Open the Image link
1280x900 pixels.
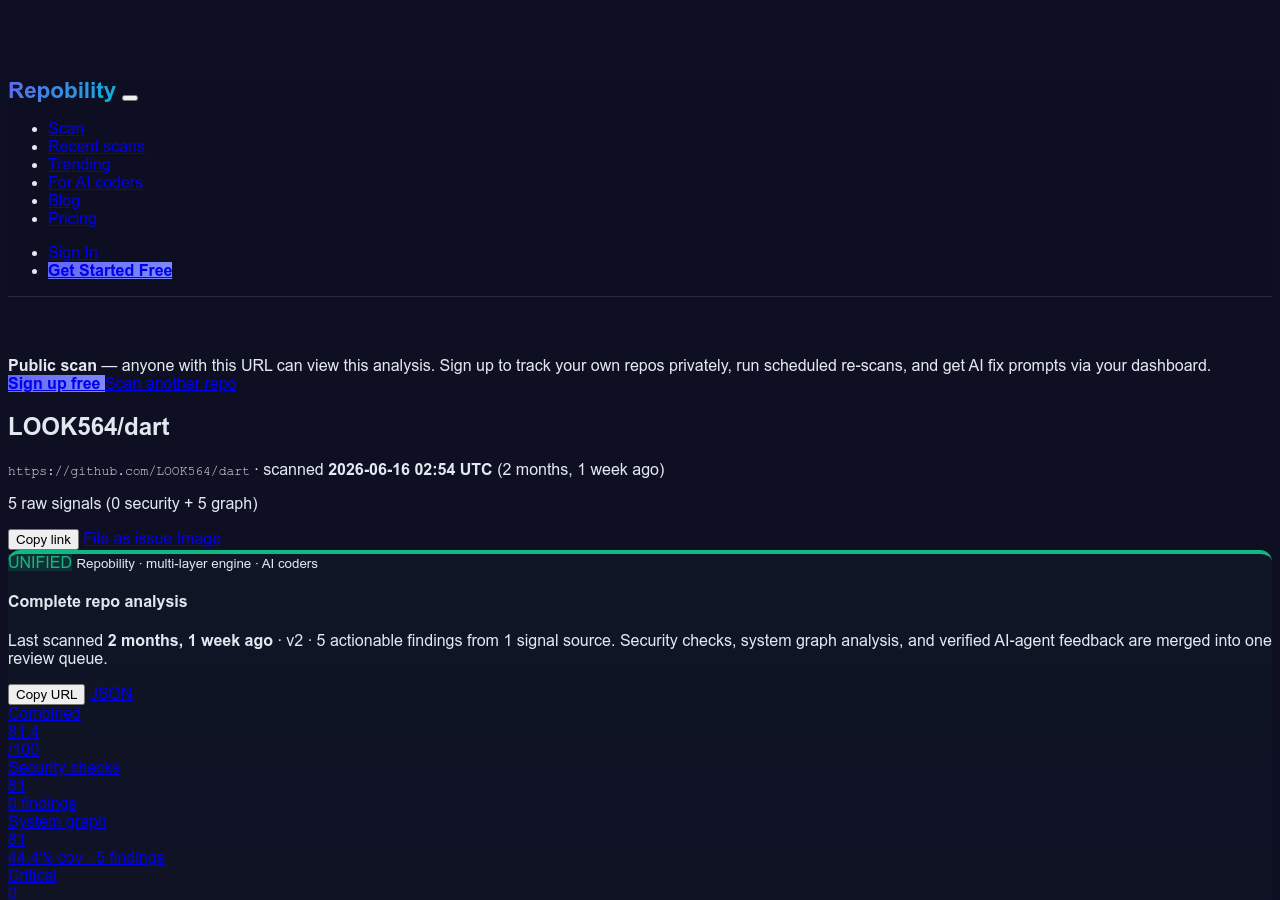click(x=199, y=538)
